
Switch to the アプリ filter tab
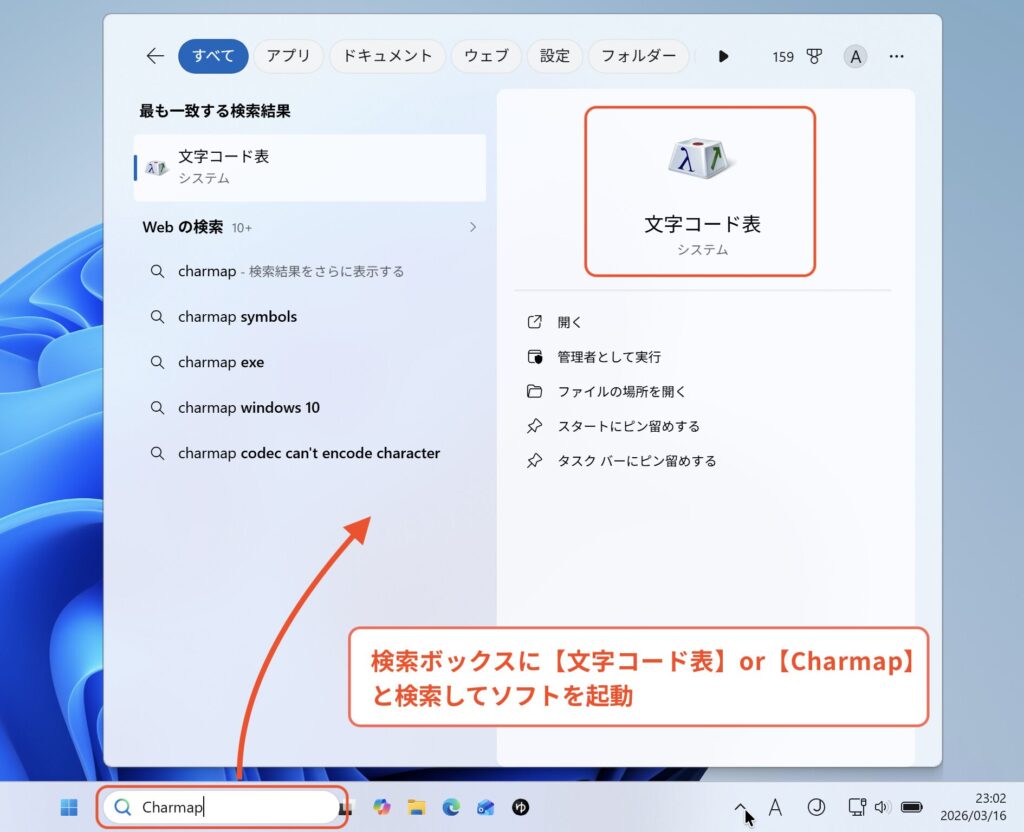click(288, 56)
